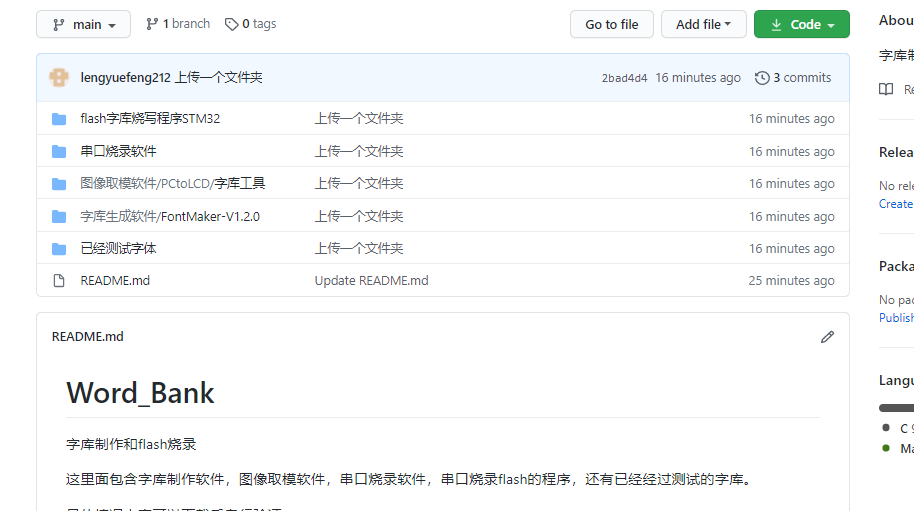
Task: Click the Go to file button
Action: [611, 24]
